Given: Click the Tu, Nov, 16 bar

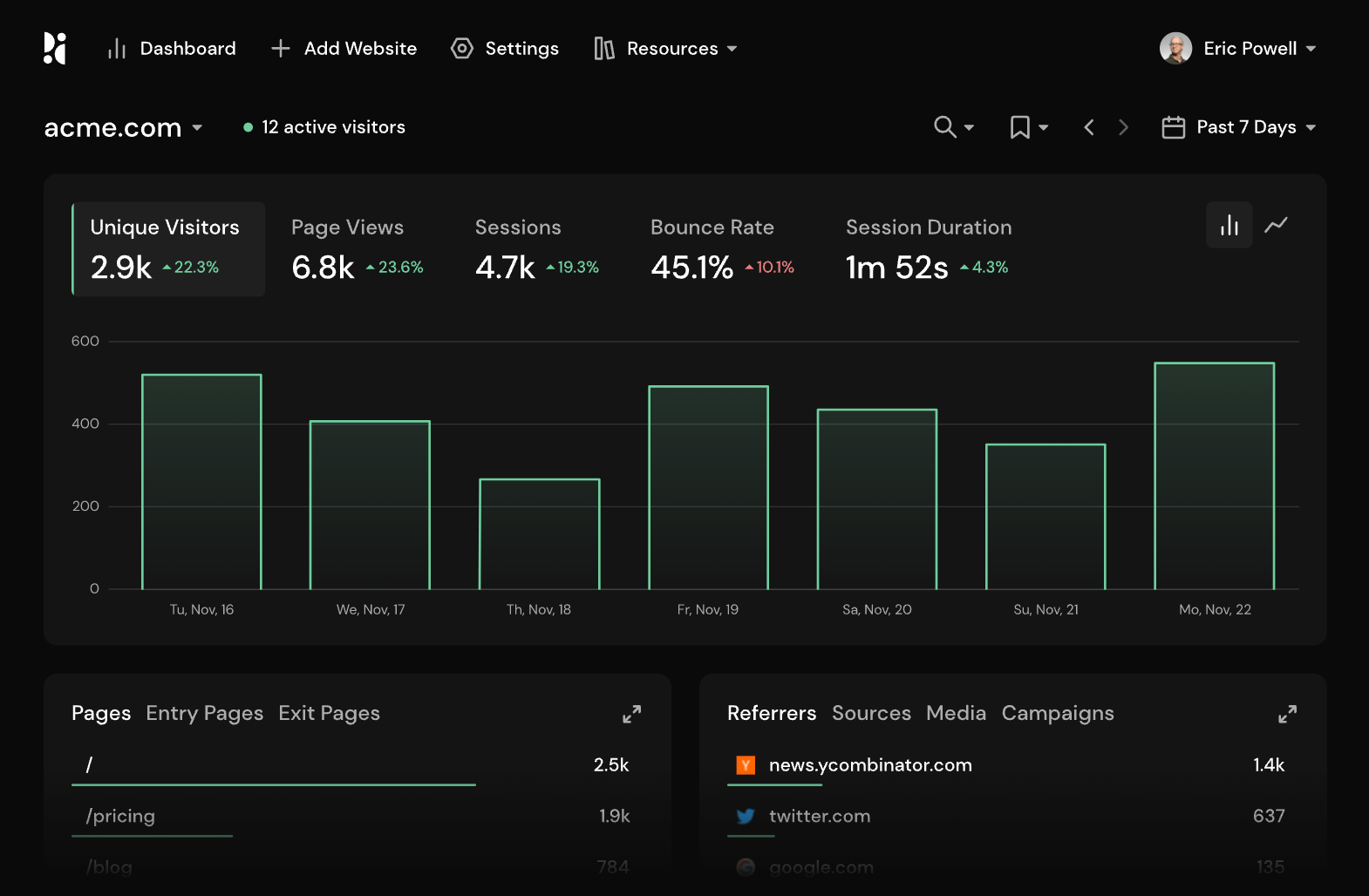Looking at the screenshot, I should (x=201, y=482).
